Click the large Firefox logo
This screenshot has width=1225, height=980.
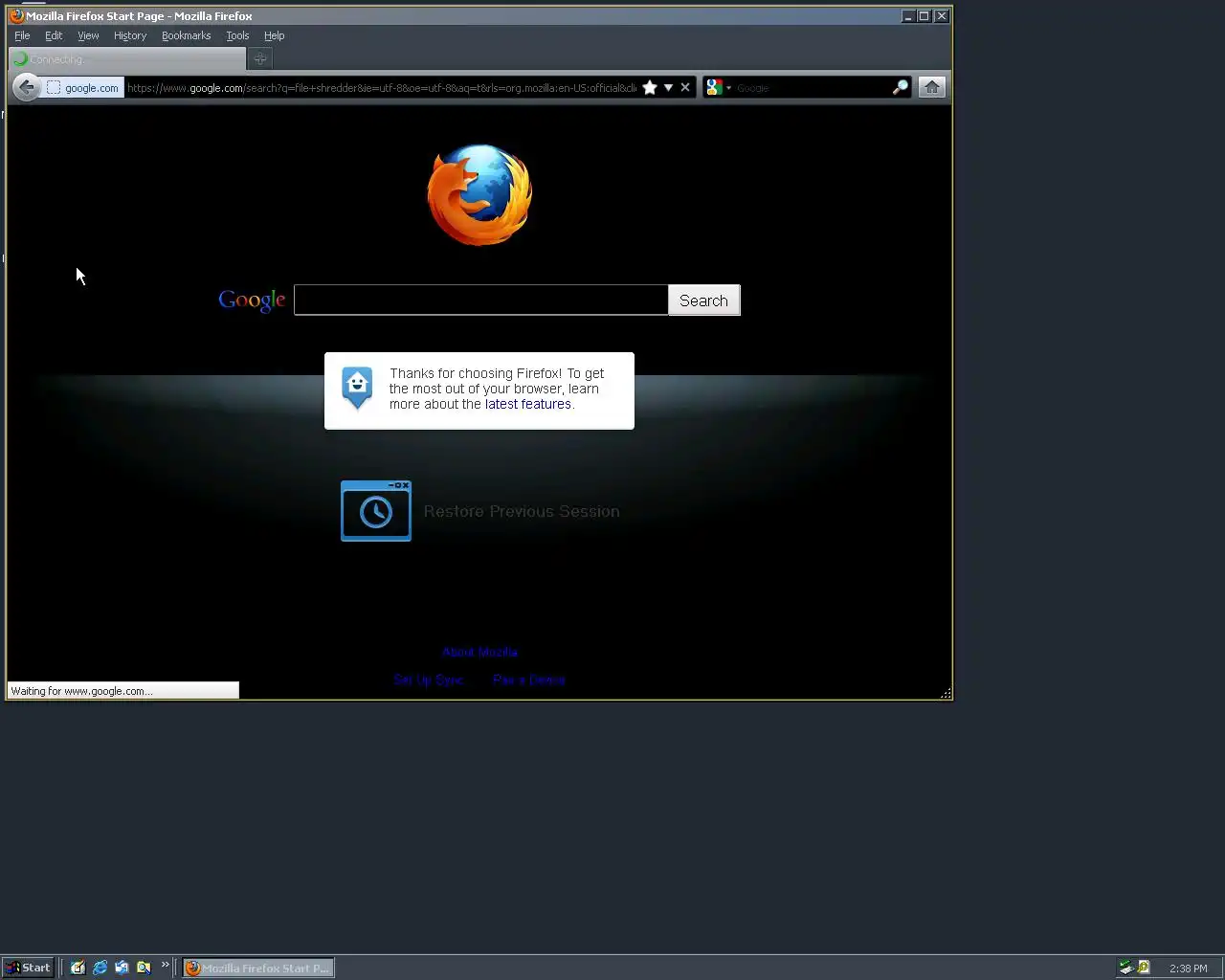click(479, 194)
